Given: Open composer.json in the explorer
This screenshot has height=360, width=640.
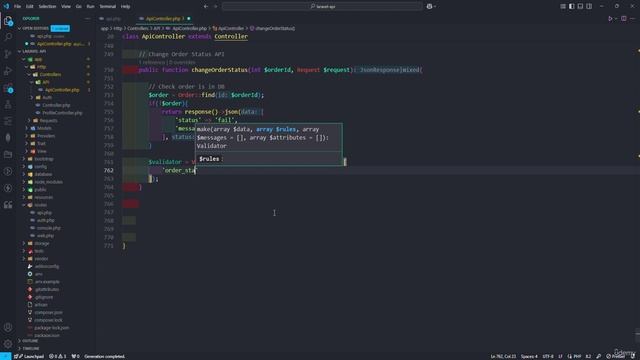Looking at the screenshot, I should (x=48, y=313).
